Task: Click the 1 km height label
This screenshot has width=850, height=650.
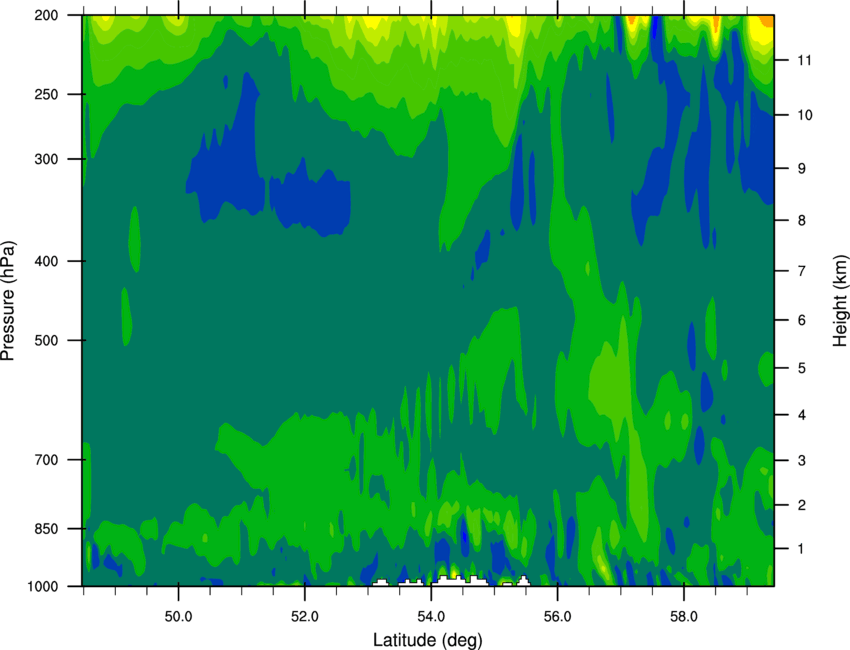Action: click(x=801, y=549)
